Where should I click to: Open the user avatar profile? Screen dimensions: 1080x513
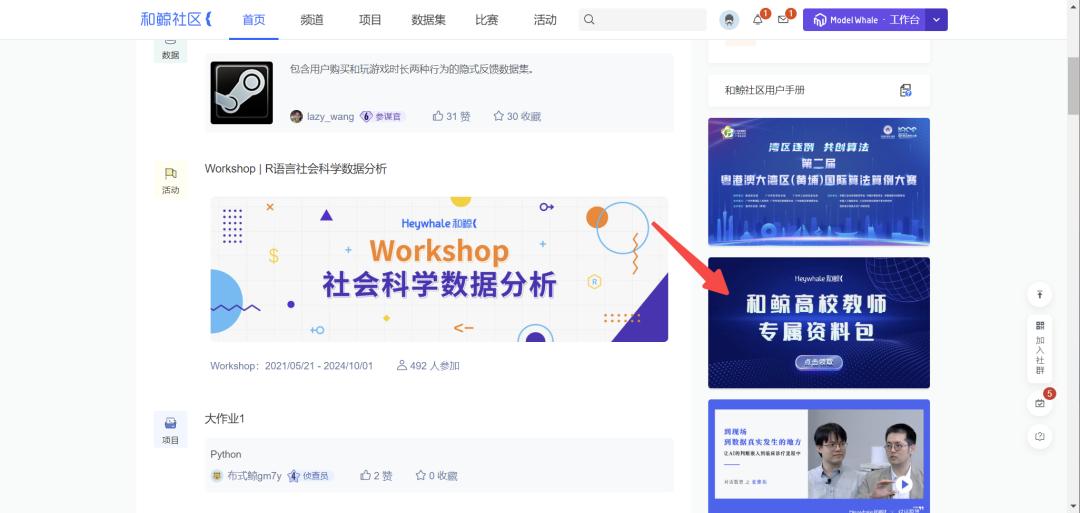(729, 20)
